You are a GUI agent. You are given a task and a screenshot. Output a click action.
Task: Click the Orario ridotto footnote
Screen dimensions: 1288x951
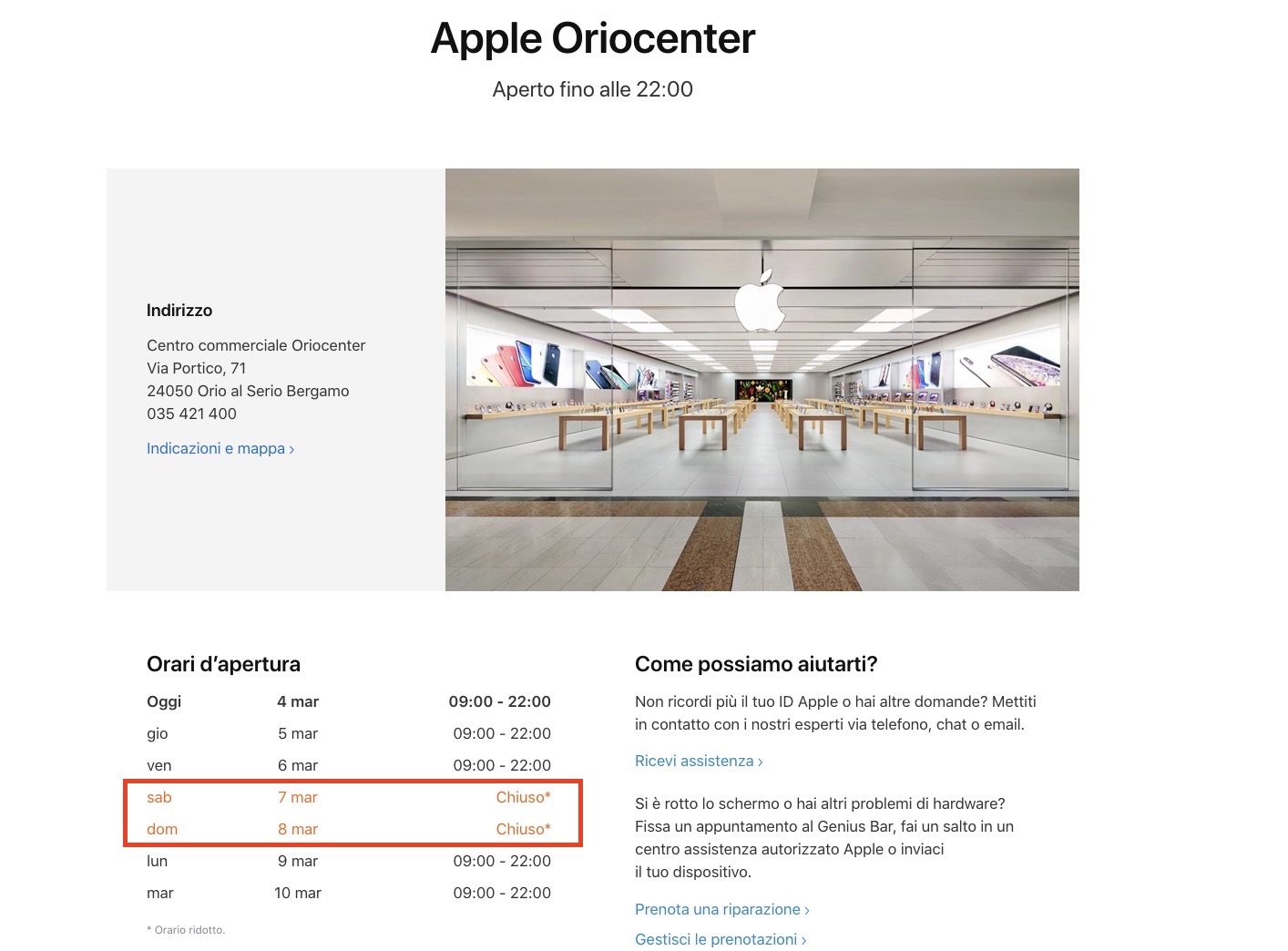coord(186,930)
